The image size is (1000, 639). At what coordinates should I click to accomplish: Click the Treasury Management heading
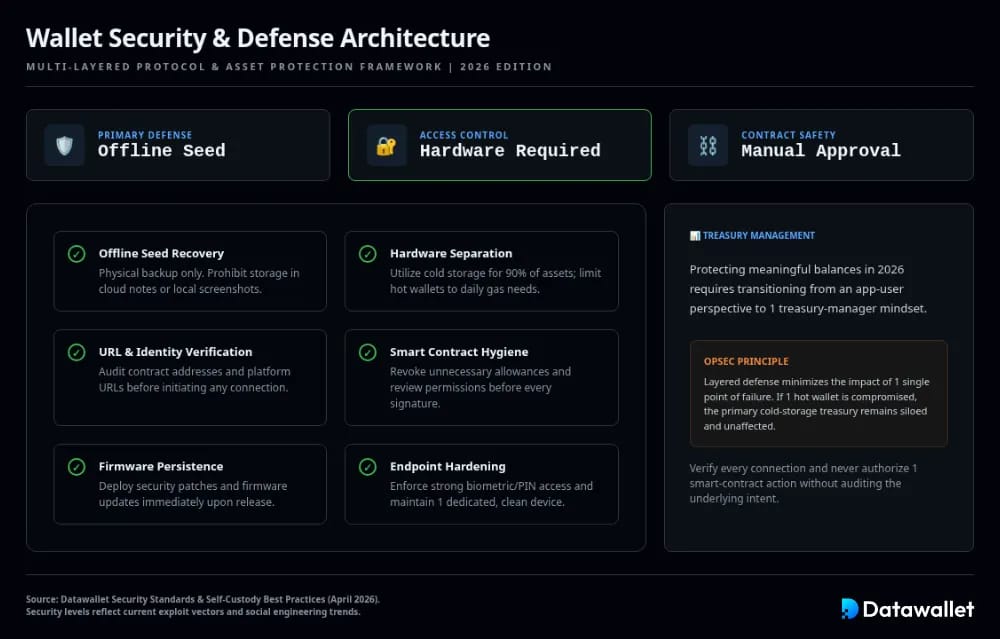coord(758,236)
